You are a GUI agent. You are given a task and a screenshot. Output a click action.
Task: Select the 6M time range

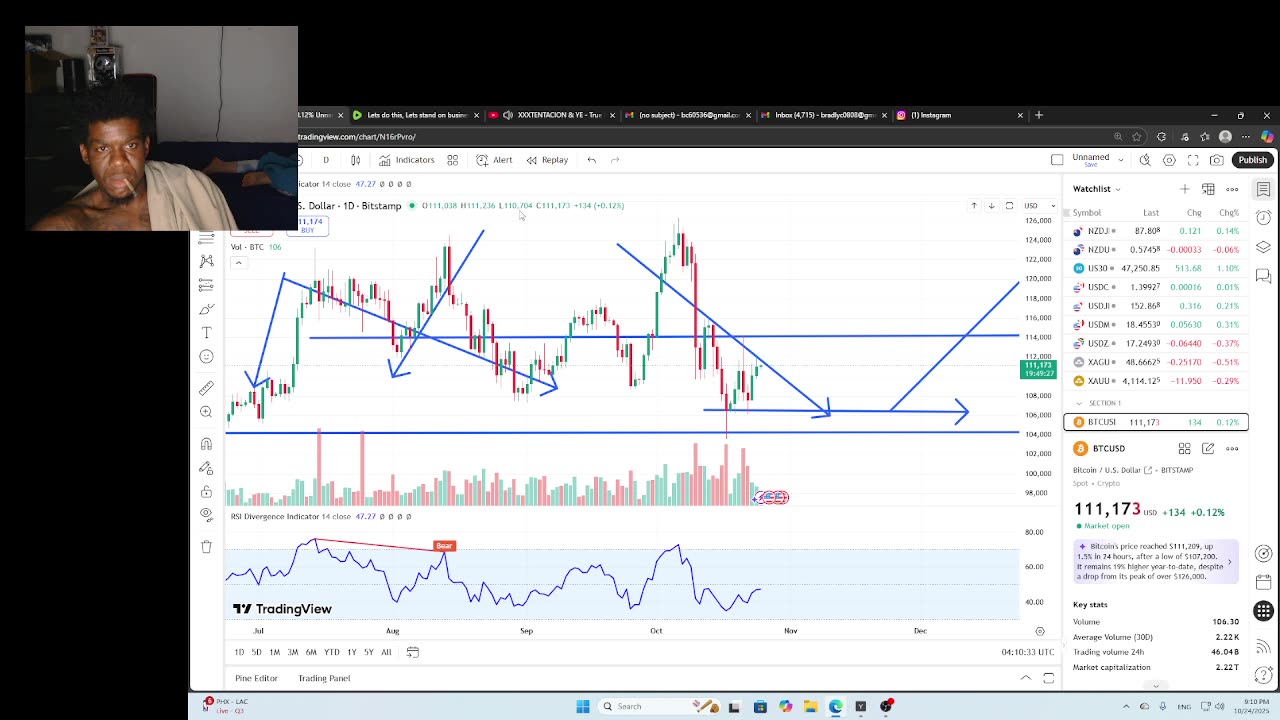click(311, 652)
